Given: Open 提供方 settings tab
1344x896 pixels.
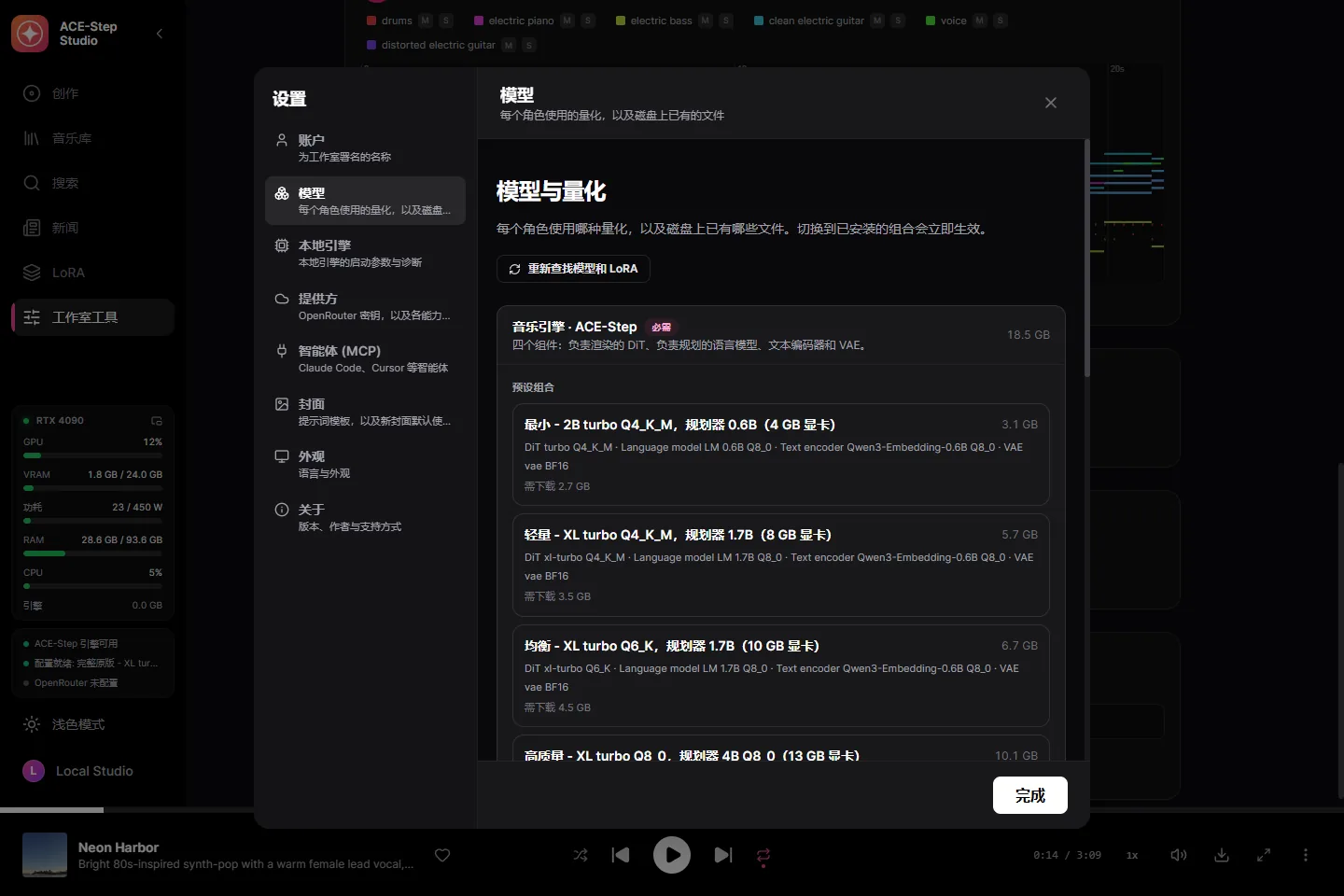Looking at the screenshot, I should point(365,306).
